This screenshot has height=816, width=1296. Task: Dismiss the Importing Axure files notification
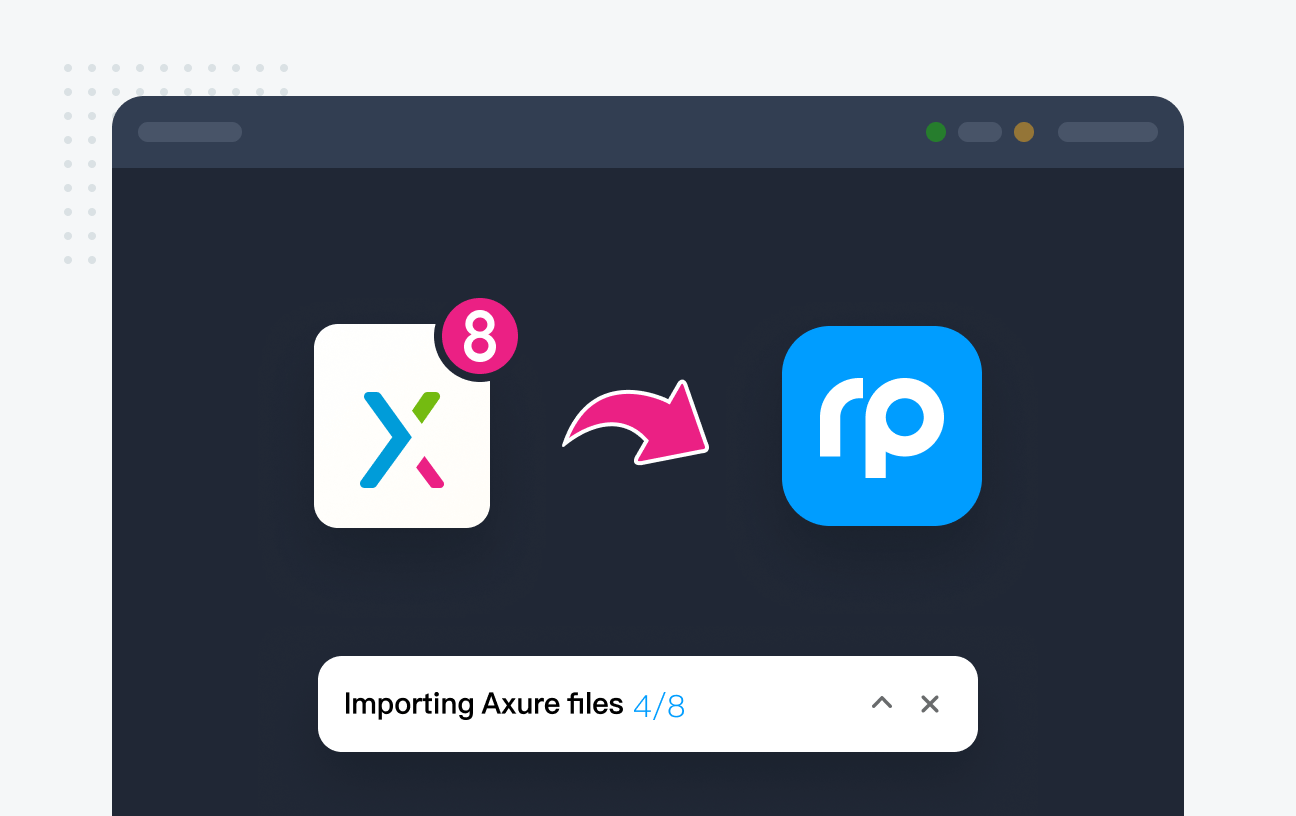coord(930,704)
